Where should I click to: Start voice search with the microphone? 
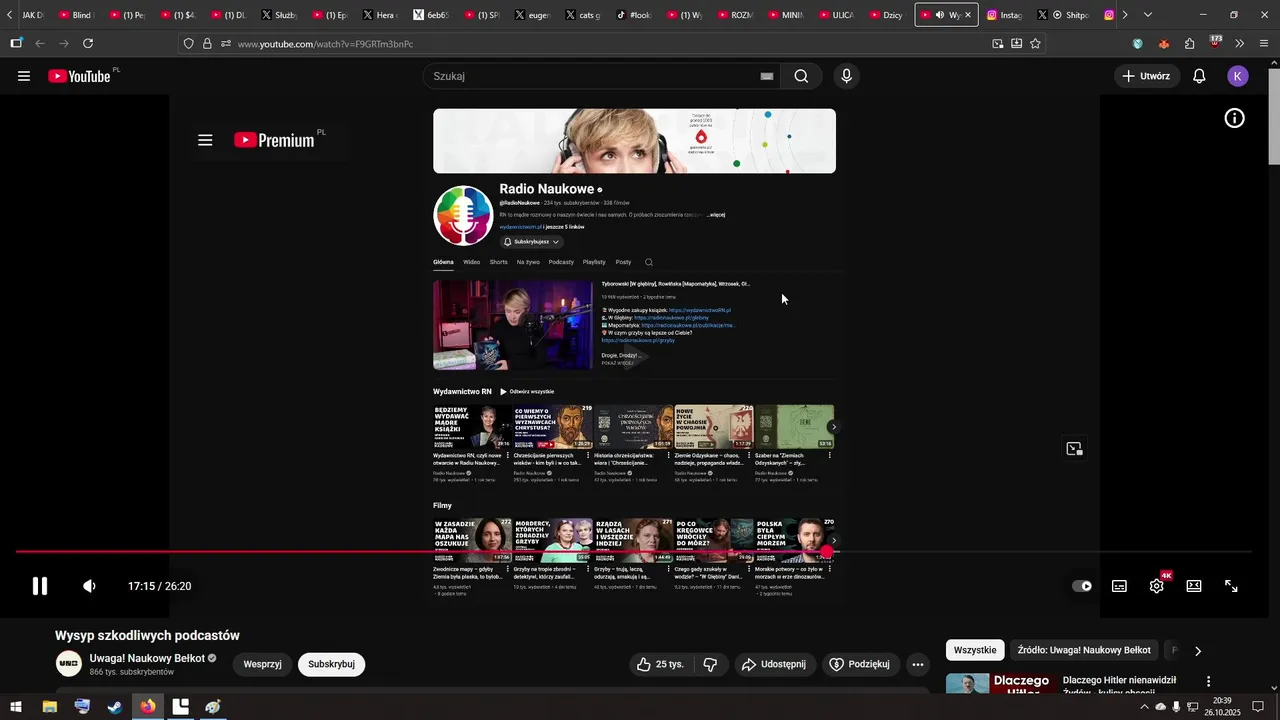pos(847,76)
